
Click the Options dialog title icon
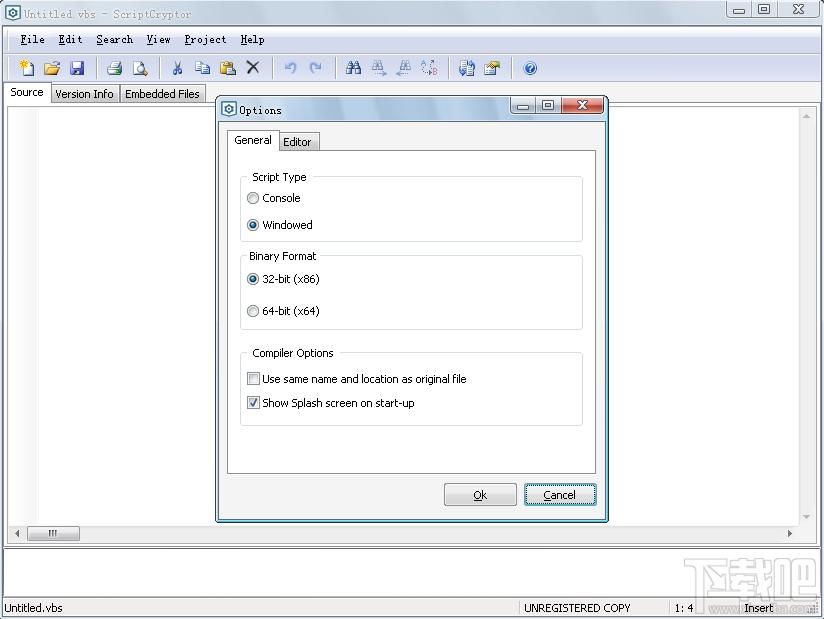coord(229,109)
